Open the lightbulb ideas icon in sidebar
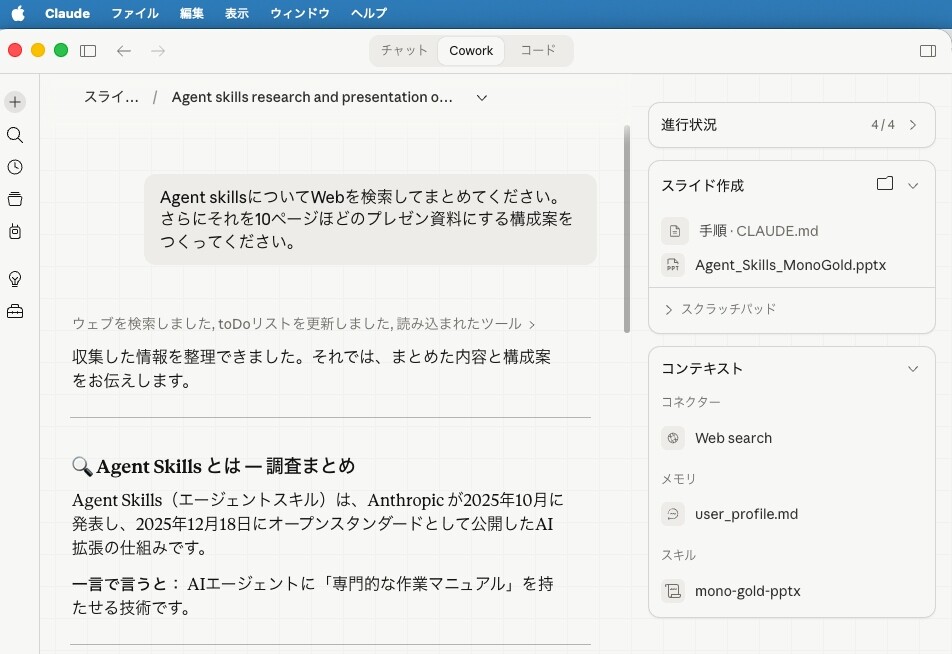Viewport: 952px width, 654px height. pyautogui.click(x=15, y=279)
